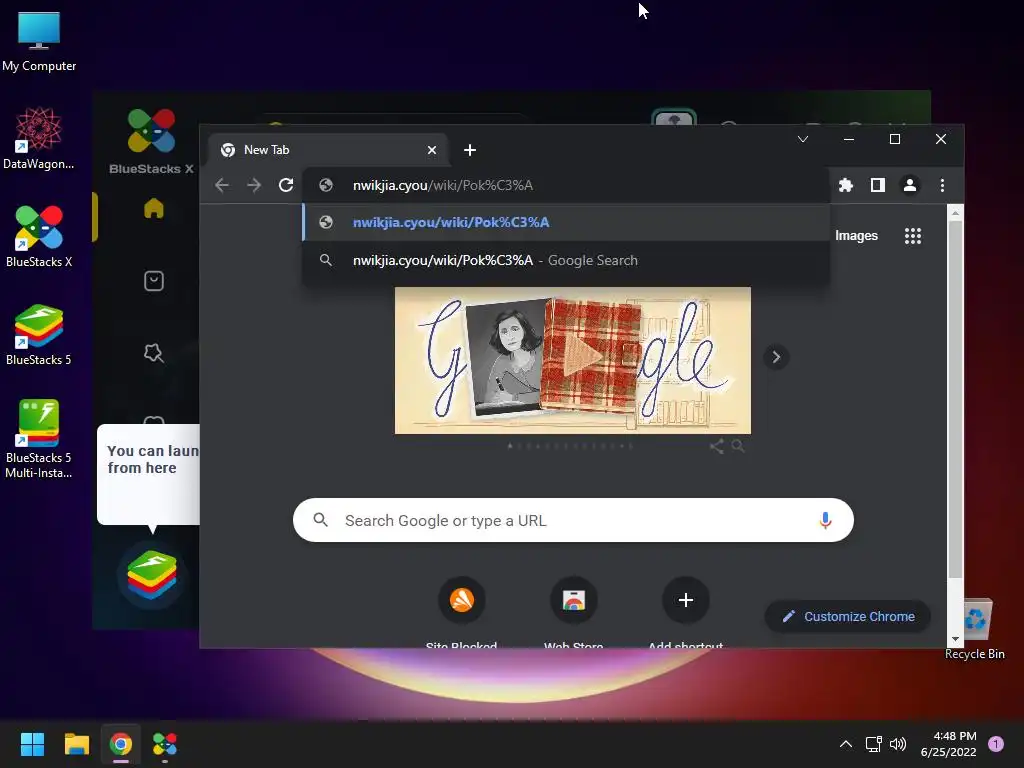The height and width of the screenshot is (768, 1024).
Task: Open the tab search dropdown chevron
Action: coord(803,139)
